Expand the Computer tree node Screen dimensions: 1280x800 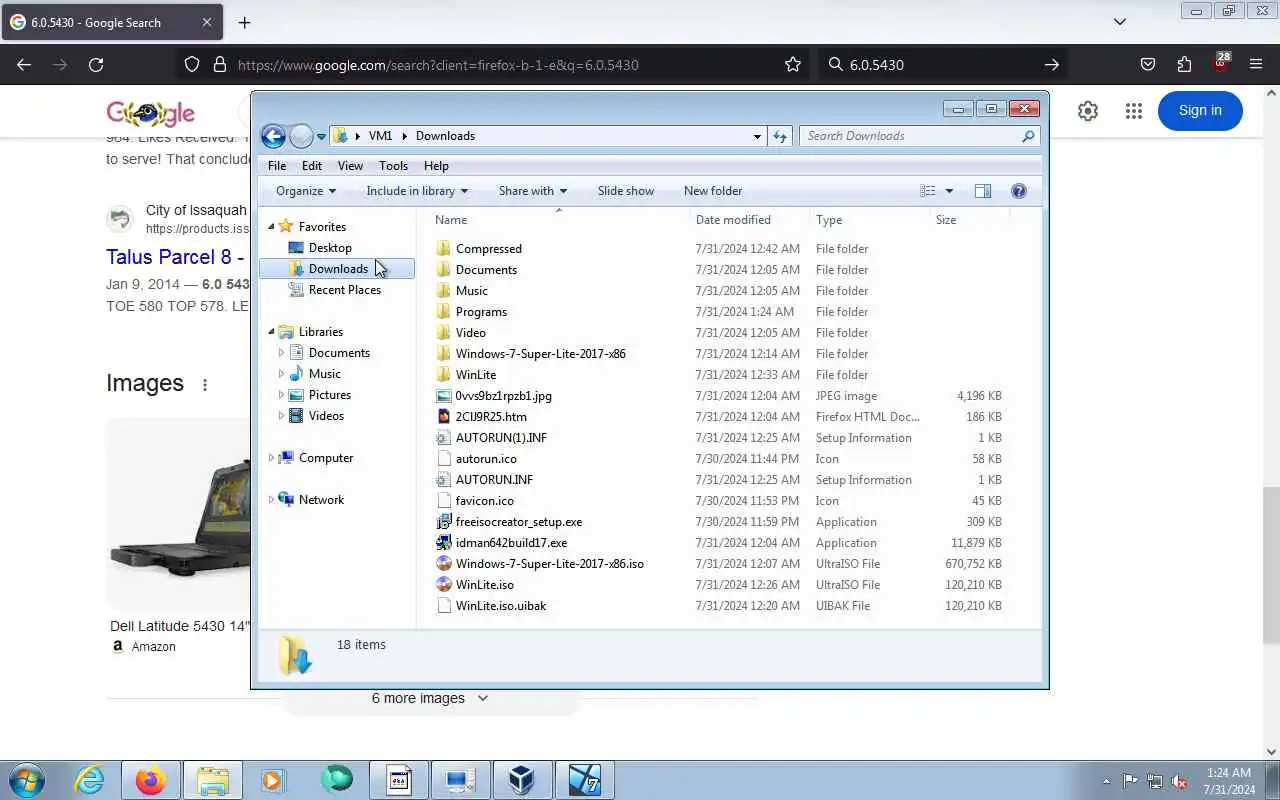tap(271, 458)
